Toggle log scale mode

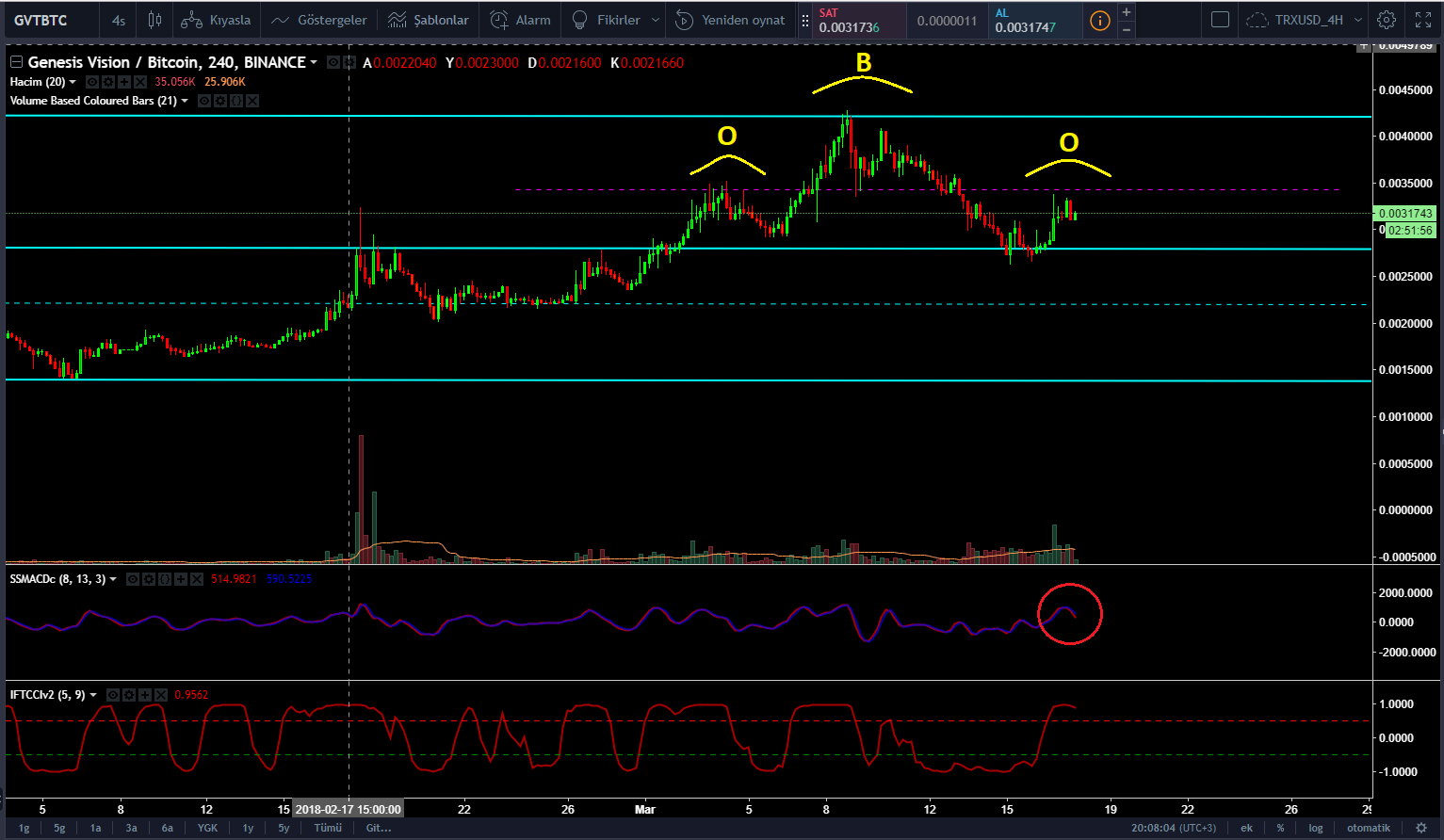(x=1315, y=828)
